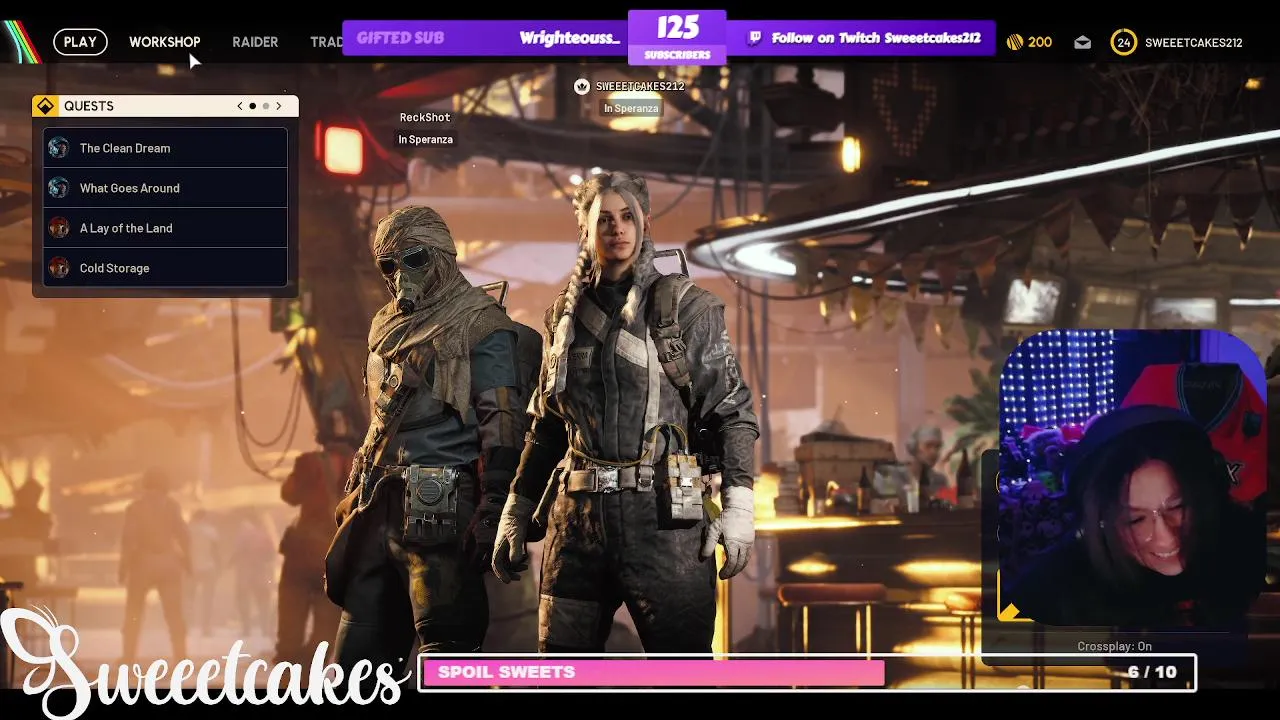Image resolution: width=1280 pixels, height=720 pixels.
Task: Select SWEEETCAKES212 nameplate above the character
Action: point(640,87)
